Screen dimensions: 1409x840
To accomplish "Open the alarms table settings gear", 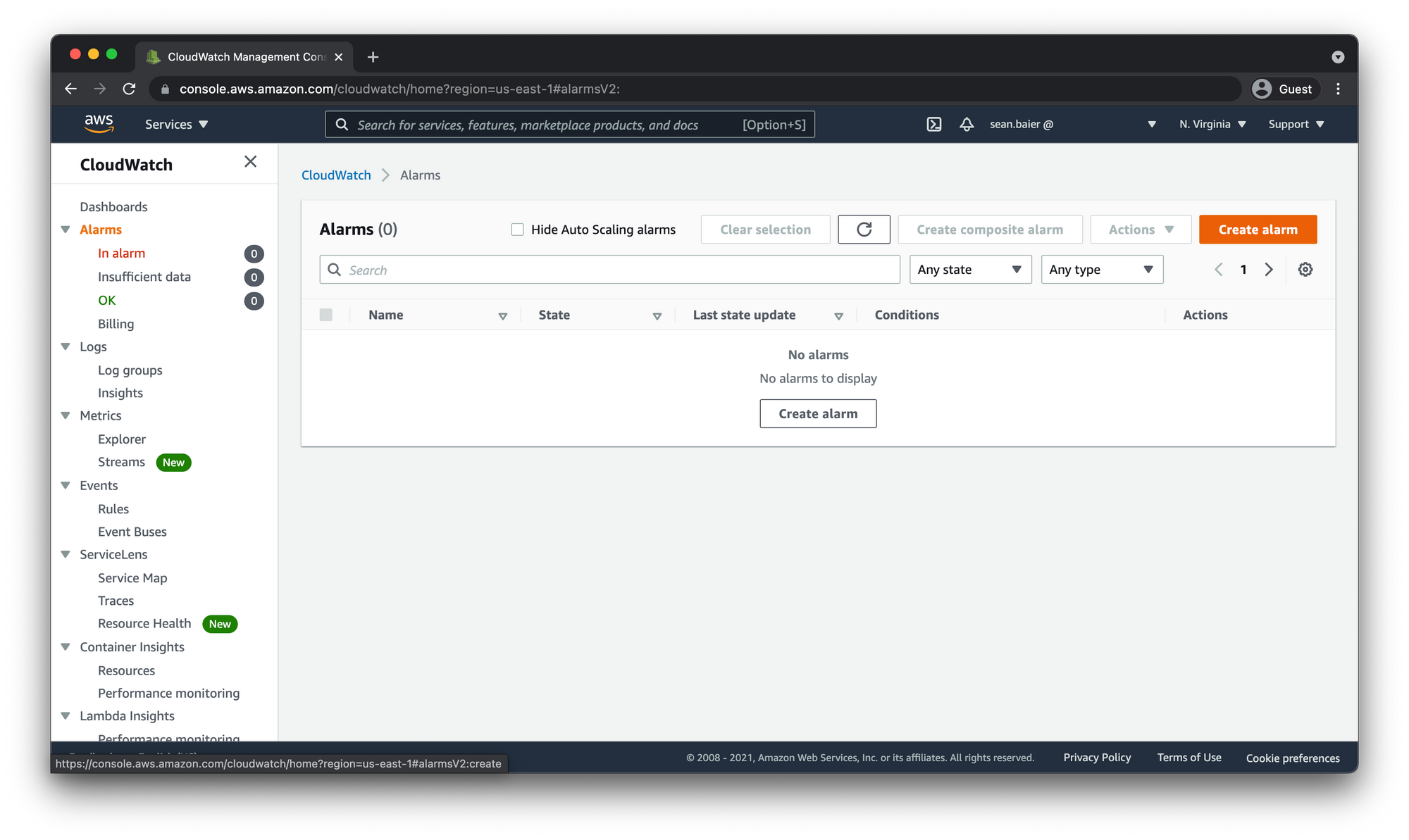I will [1305, 270].
